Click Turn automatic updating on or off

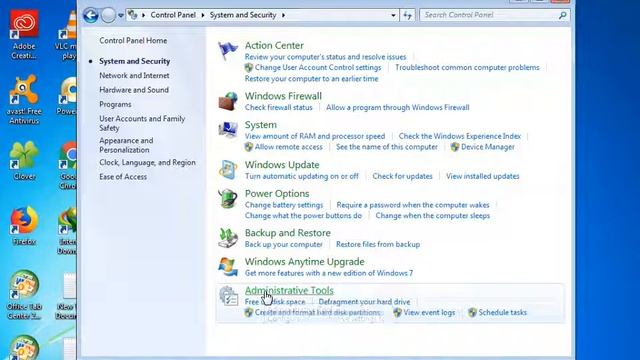click(x=302, y=176)
